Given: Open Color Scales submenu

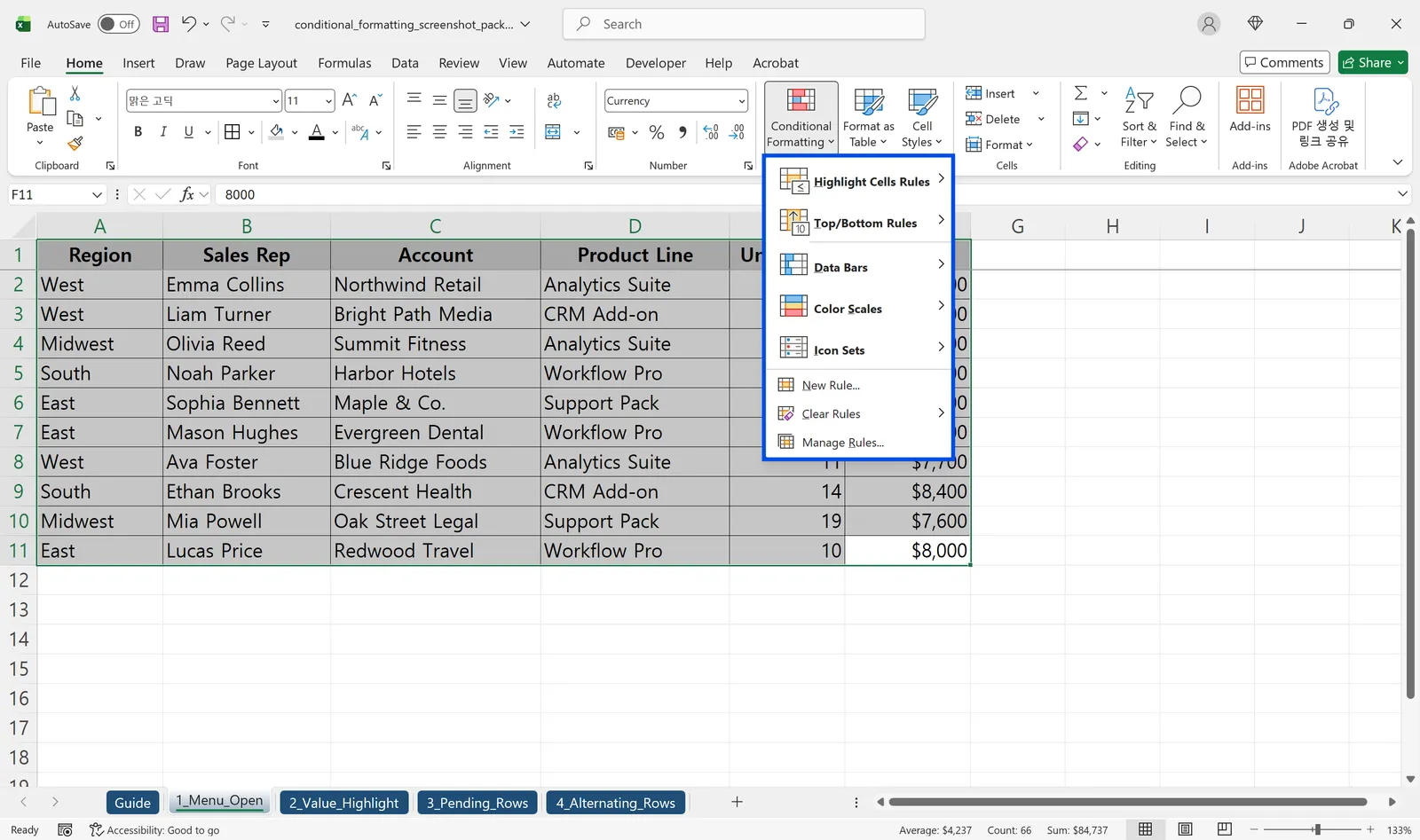Looking at the screenshot, I should click(x=859, y=308).
